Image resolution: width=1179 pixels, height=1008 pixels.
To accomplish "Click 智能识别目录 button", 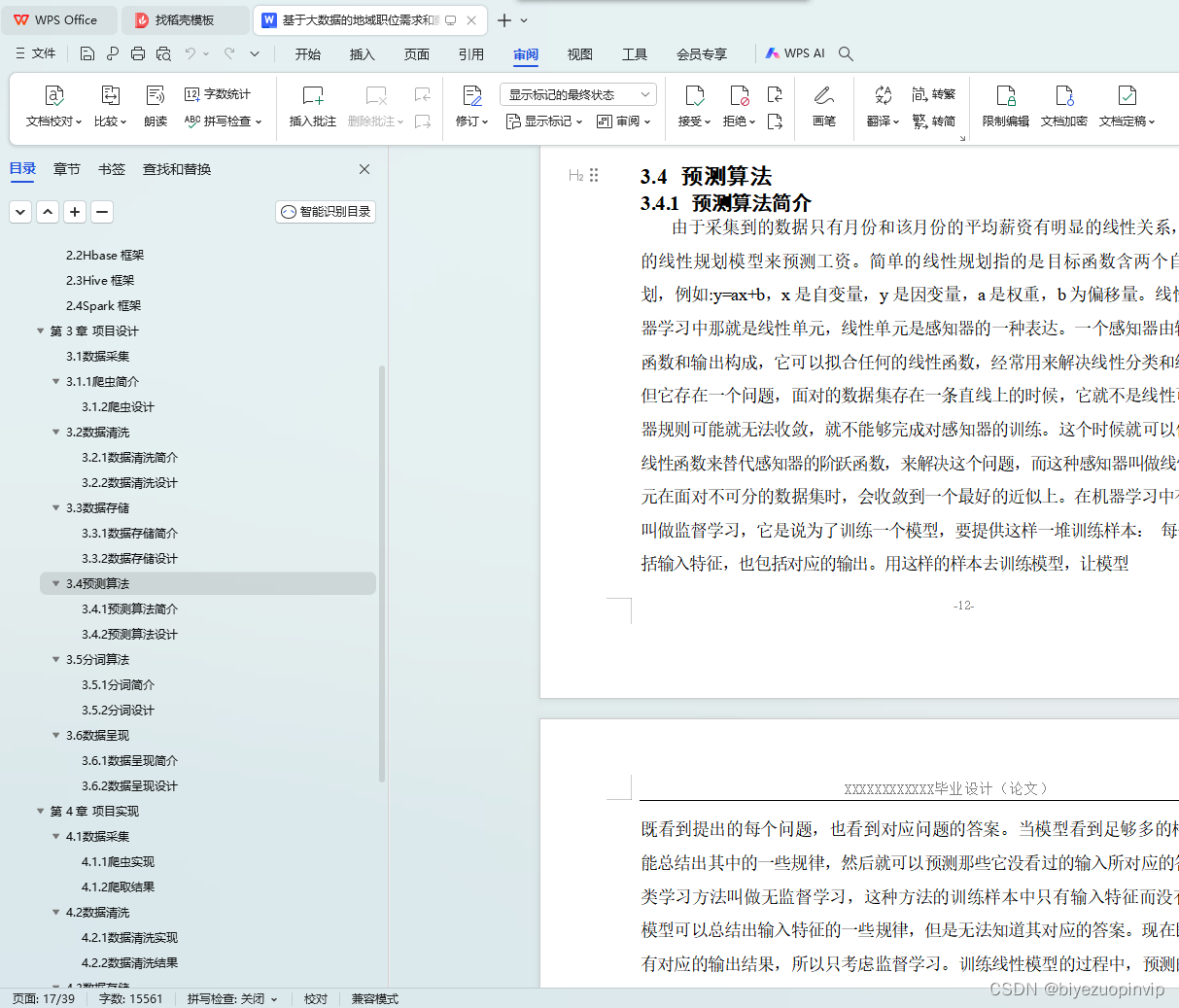I will pos(326,212).
